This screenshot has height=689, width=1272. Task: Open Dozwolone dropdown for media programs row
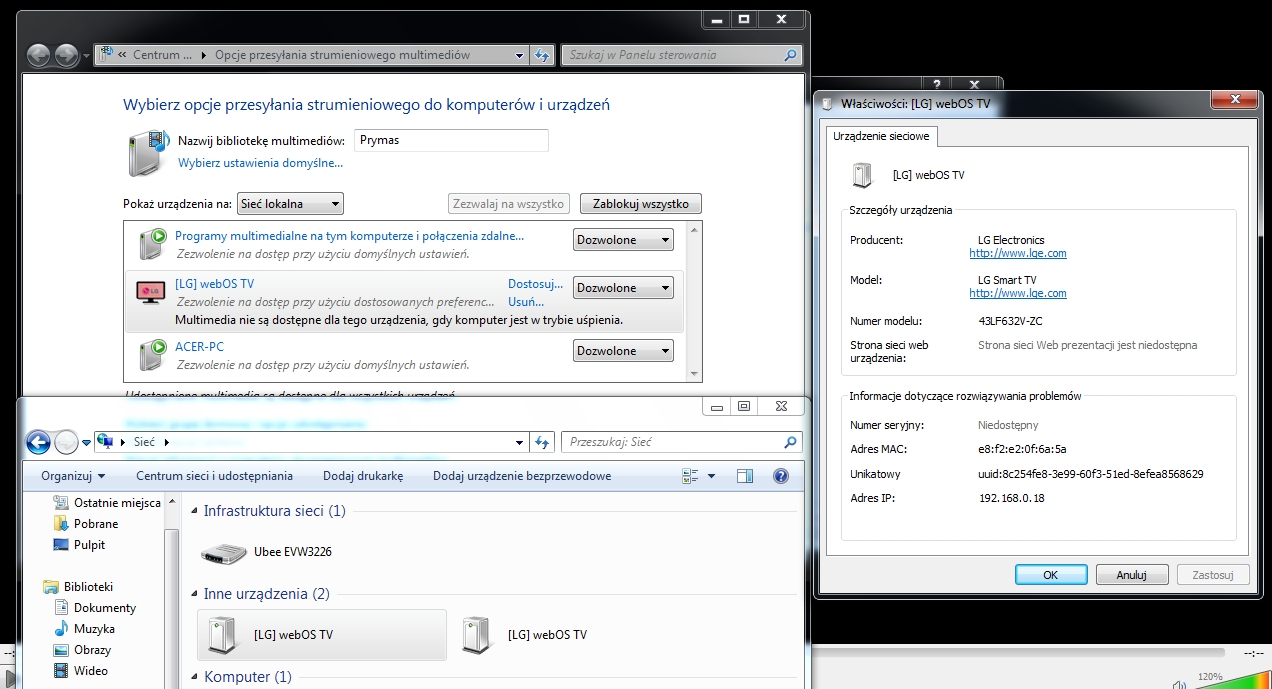(x=623, y=240)
